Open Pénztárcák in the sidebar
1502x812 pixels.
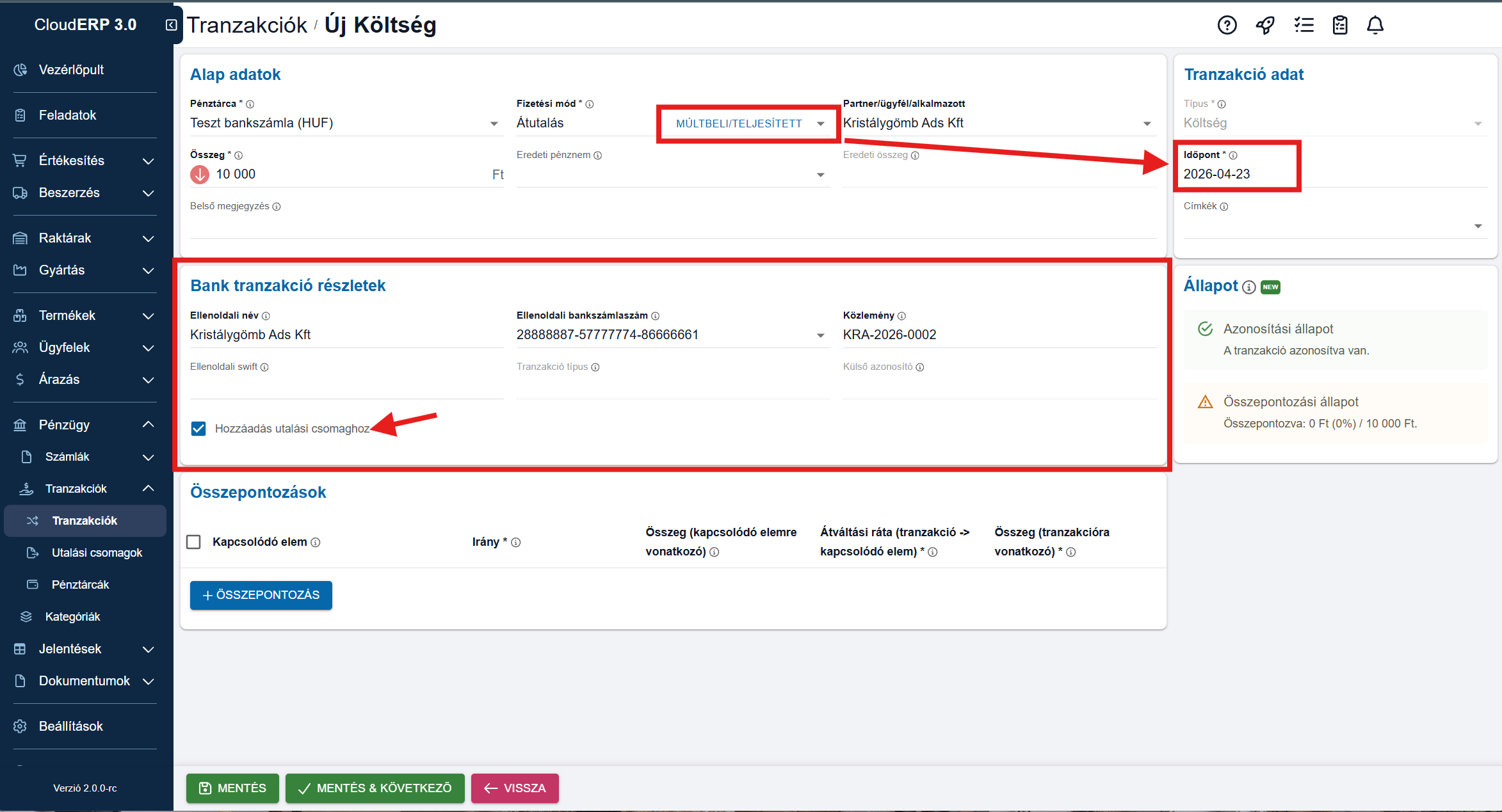80,585
